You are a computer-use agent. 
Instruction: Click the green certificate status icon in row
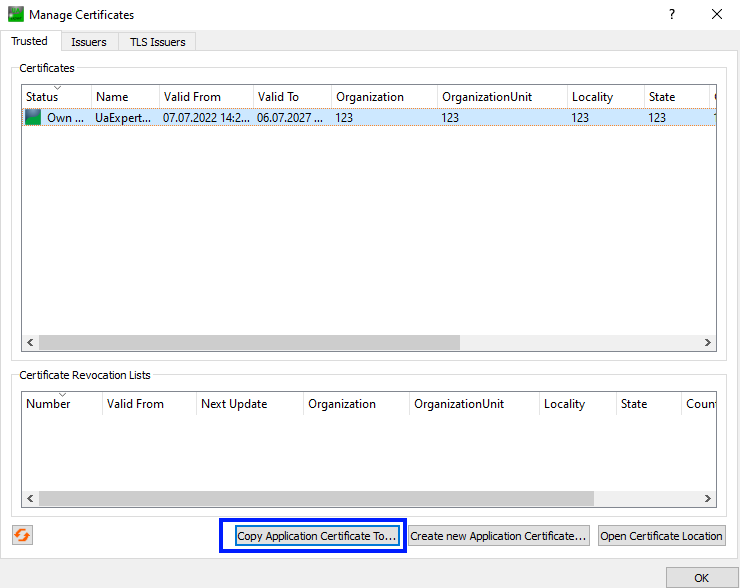point(34,118)
